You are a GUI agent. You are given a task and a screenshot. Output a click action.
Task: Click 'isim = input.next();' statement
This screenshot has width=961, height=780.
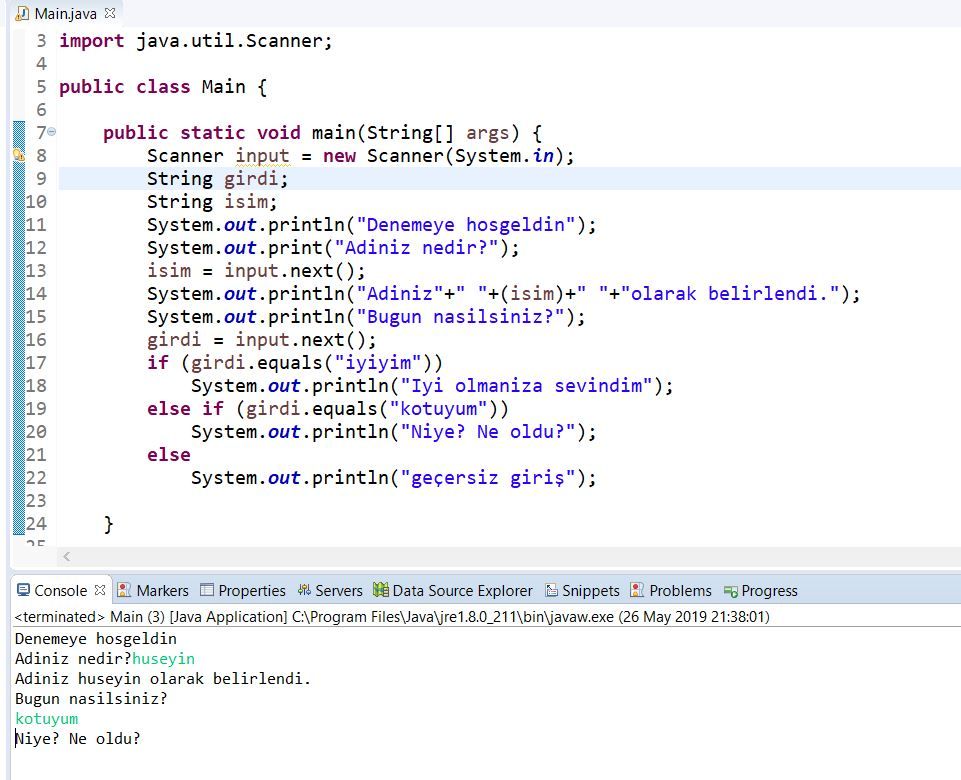pos(256,271)
